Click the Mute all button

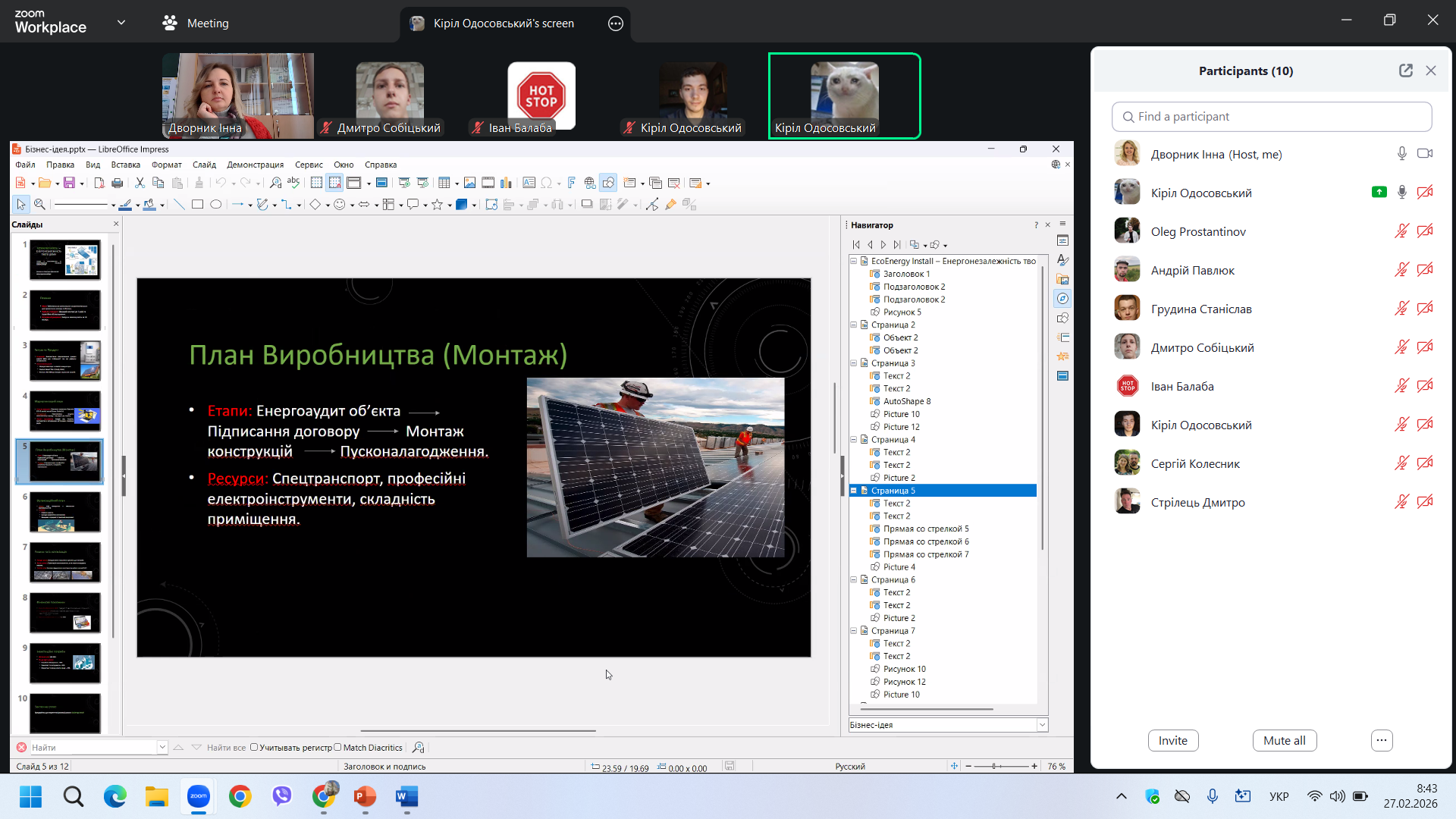click(1284, 740)
